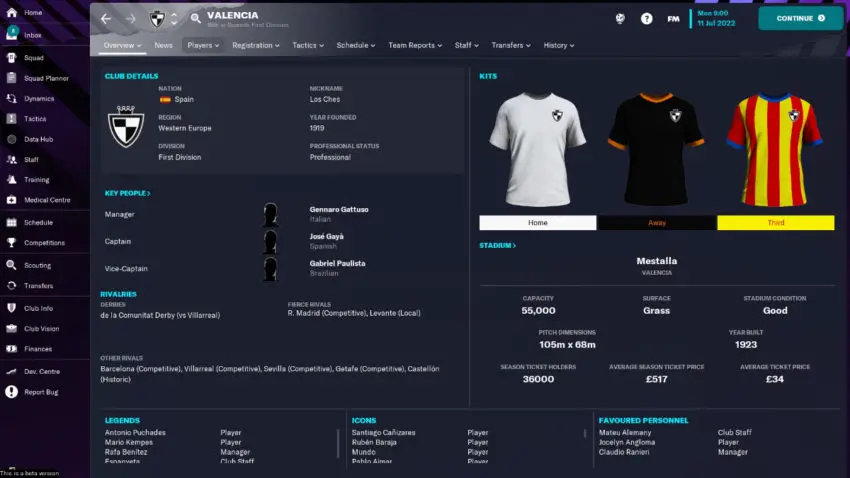Open Dev. Centre icon in sidebar
Viewport: 850px width, 478px height.
coord(11,371)
